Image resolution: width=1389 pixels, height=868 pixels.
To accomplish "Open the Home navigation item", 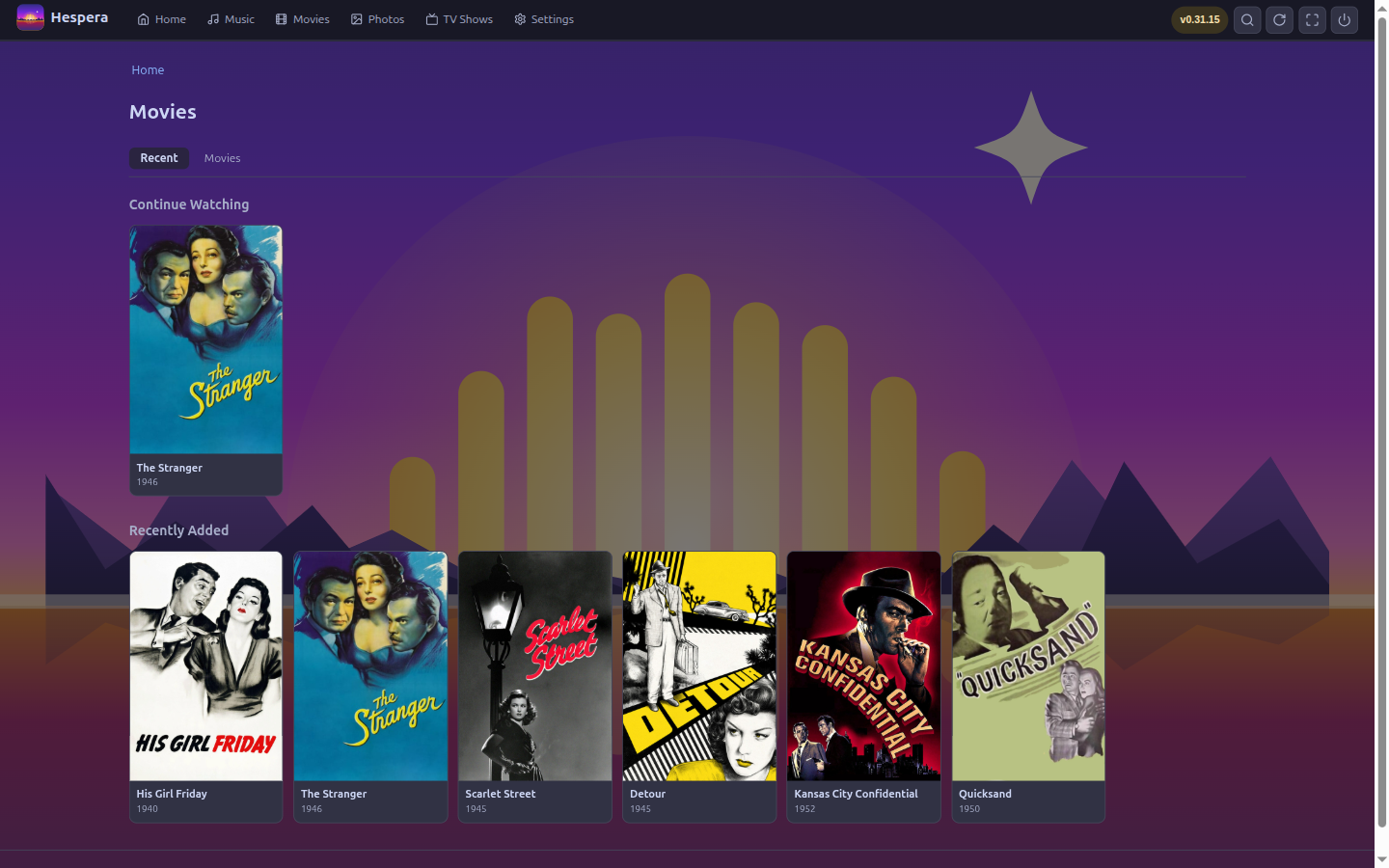I will click(161, 19).
